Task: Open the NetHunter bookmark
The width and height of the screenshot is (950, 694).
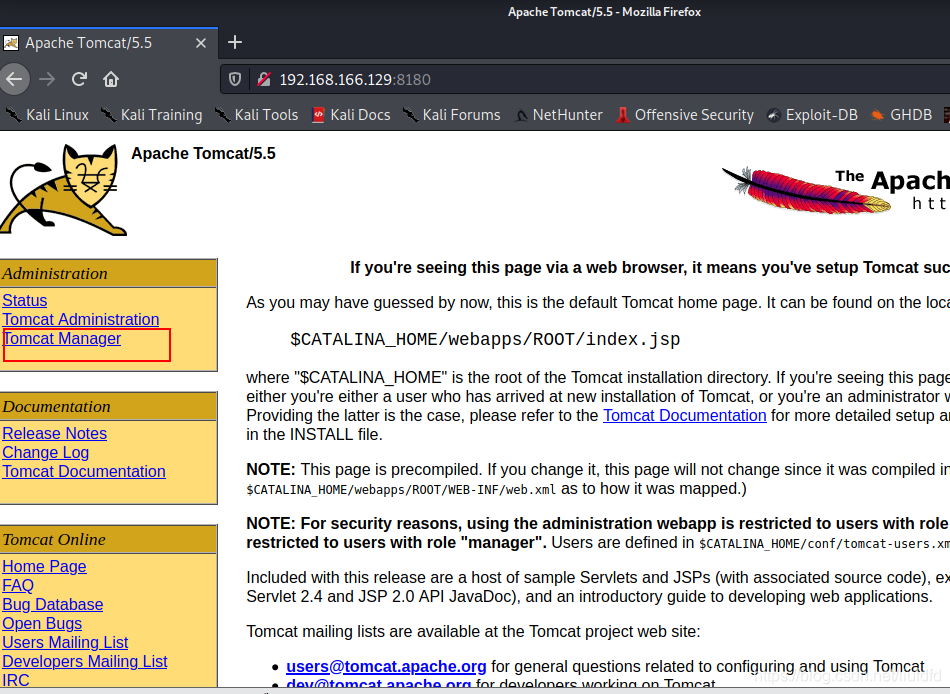Action: click(x=558, y=115)
